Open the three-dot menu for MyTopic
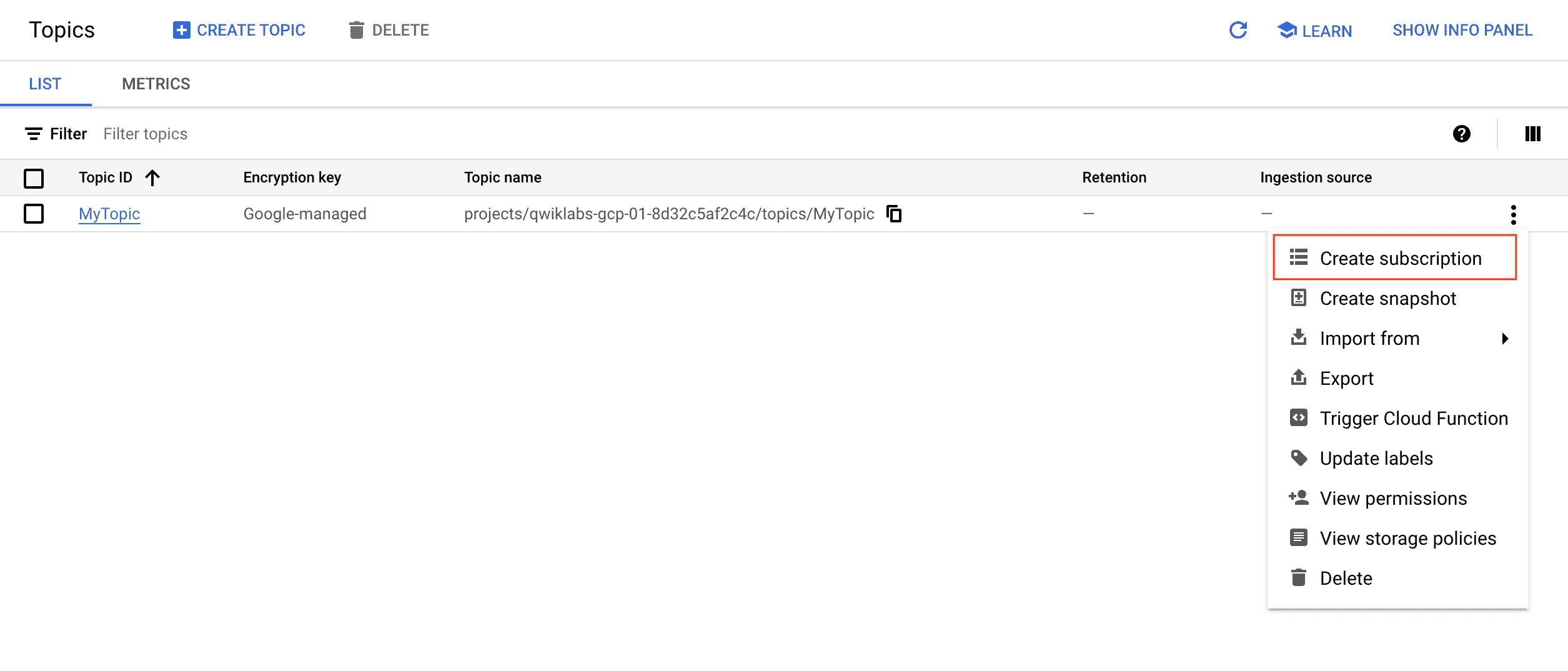This screenshot has height=671, width=1568. (x=1514, y=214)
